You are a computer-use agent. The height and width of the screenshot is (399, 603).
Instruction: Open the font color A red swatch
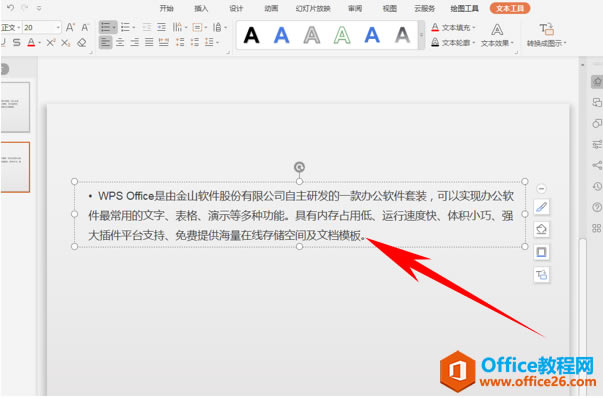click(32, 43)
